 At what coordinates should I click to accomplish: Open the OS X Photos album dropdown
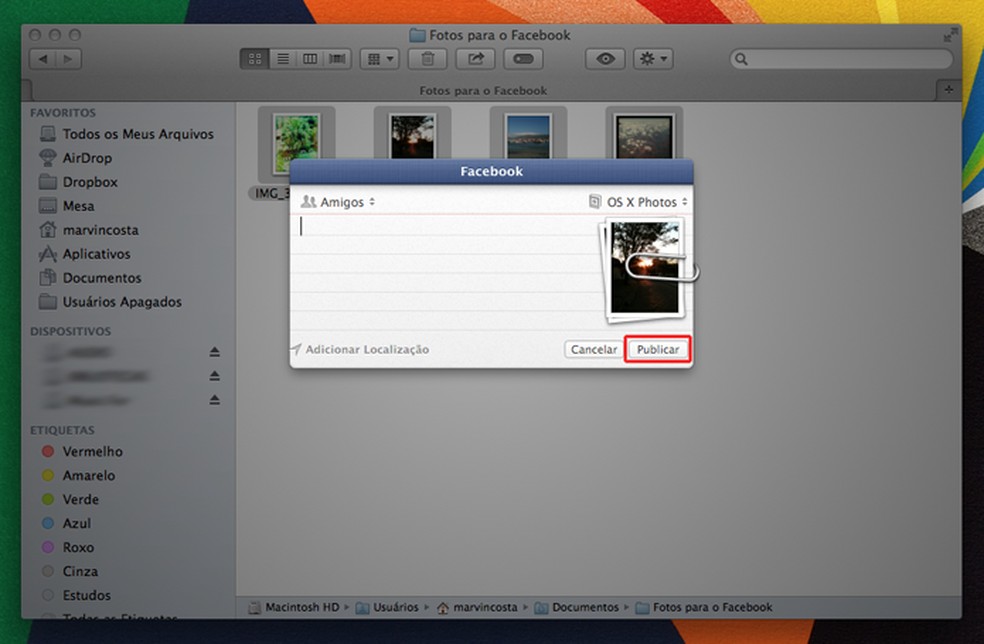click(x=638, y=202)
